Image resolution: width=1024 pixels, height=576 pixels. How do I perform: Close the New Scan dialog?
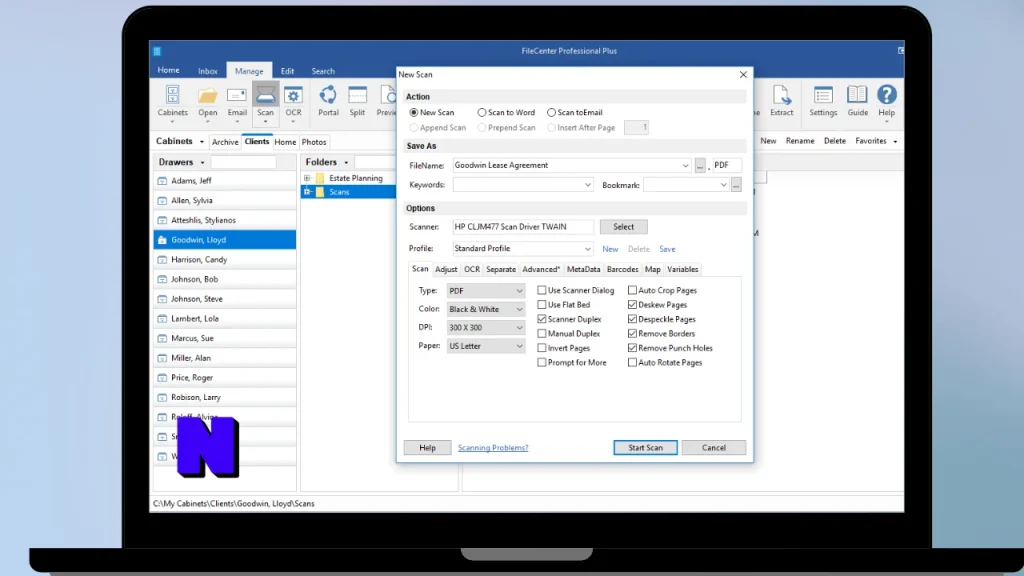[743, 74]
